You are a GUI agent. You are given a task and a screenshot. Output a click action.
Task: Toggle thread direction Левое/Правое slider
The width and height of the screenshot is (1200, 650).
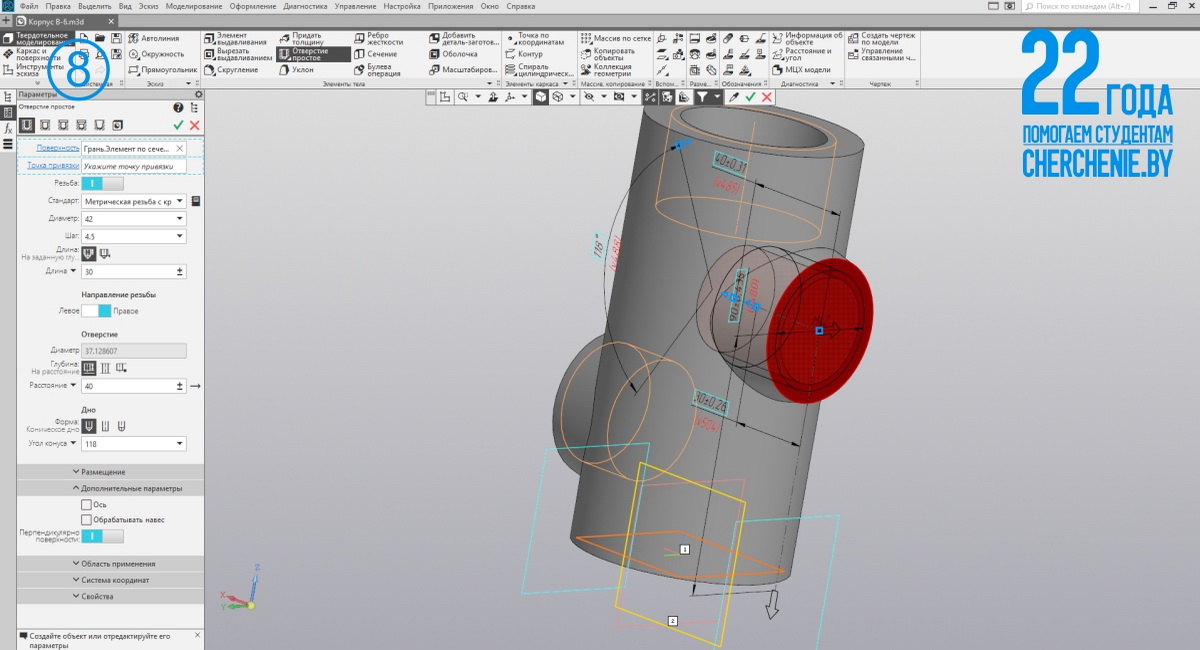pos(97,311)
